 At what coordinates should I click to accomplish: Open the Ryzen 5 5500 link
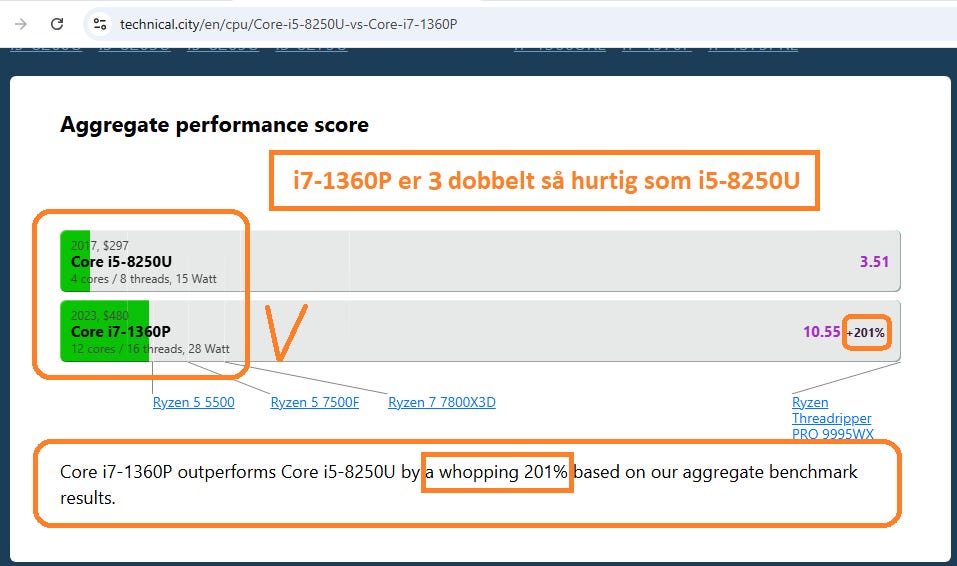click(193, 402)
